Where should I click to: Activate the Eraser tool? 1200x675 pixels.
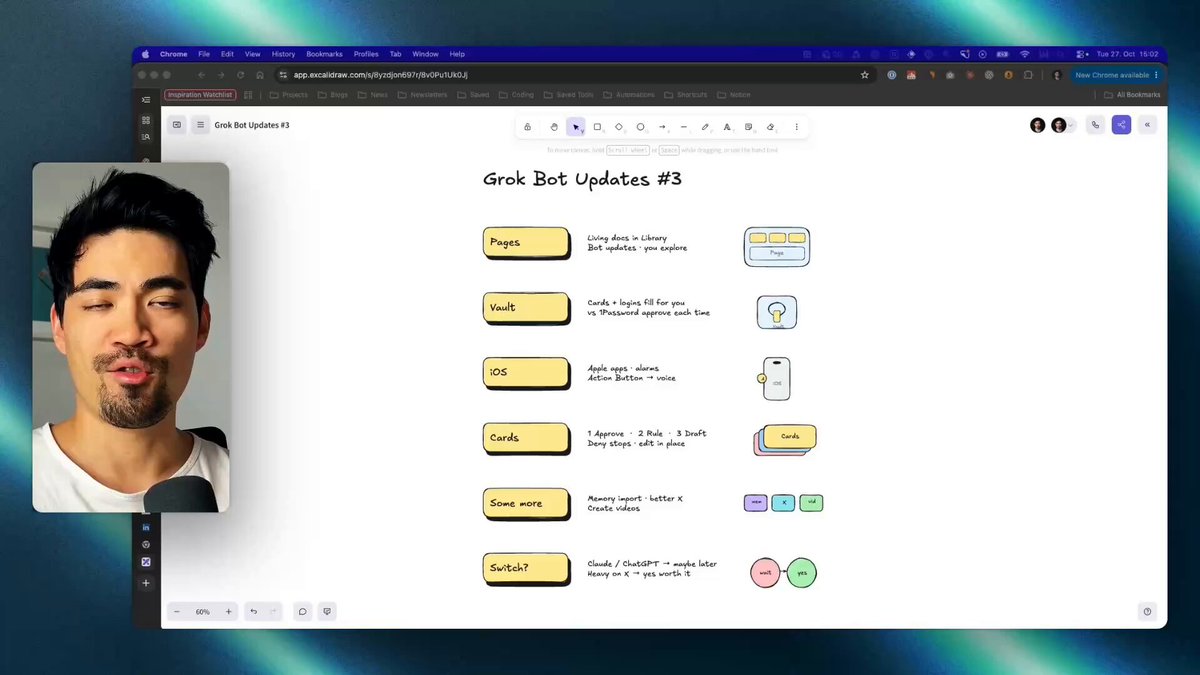[770, 127]
